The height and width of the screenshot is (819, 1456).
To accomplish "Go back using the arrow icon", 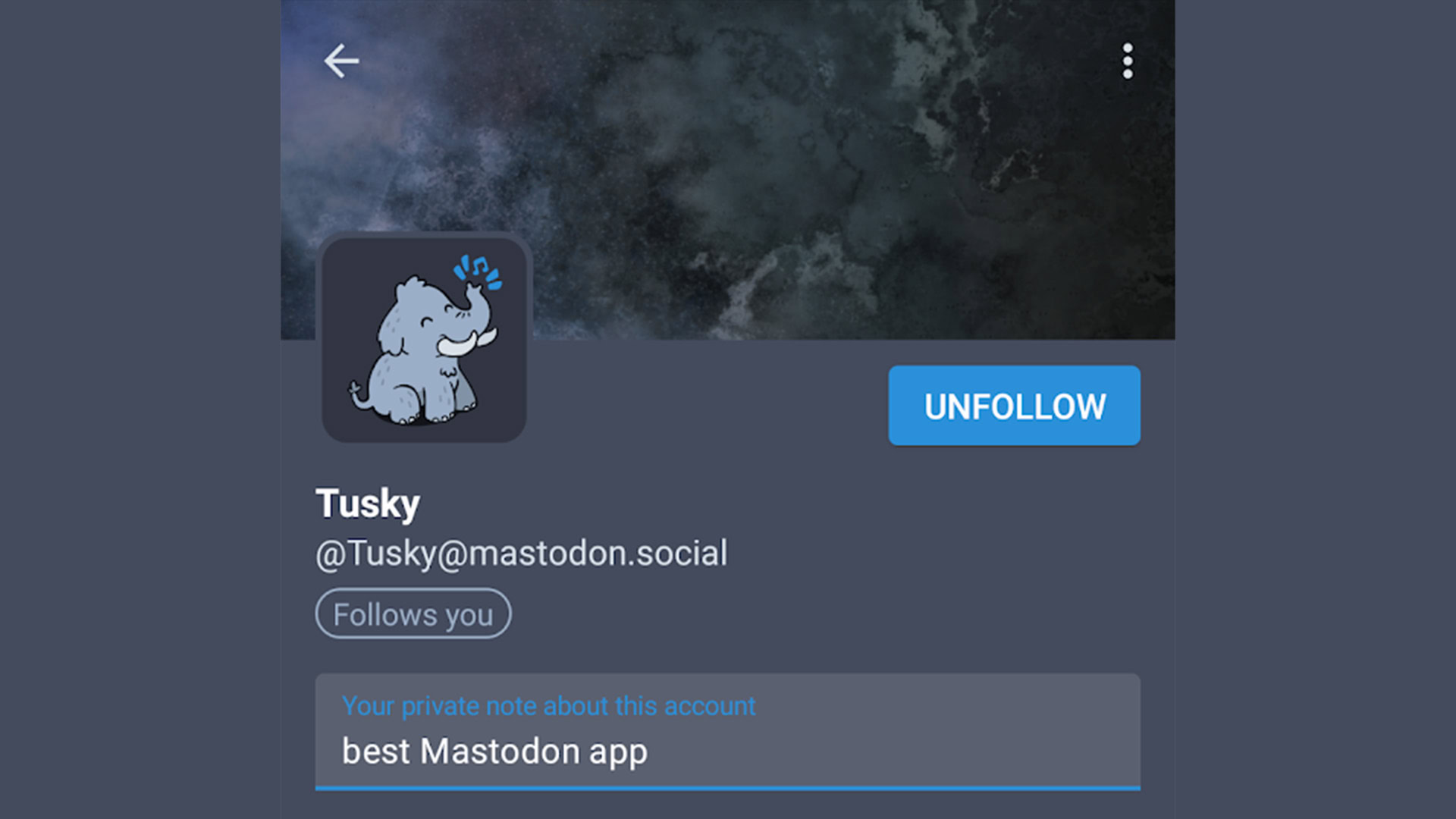I will coord(341,61).
